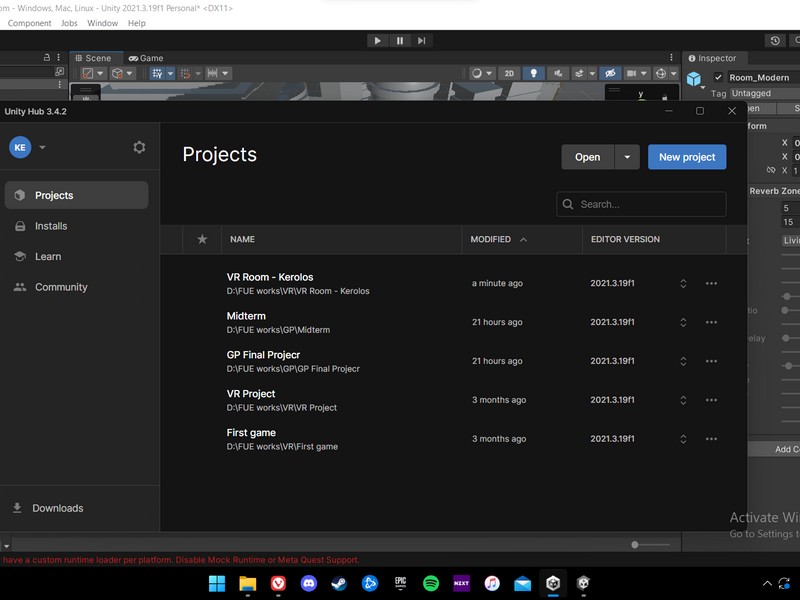Click the Play button in Unity editor
The width and height of the screenshot is (800, 600).
[378, 41]
